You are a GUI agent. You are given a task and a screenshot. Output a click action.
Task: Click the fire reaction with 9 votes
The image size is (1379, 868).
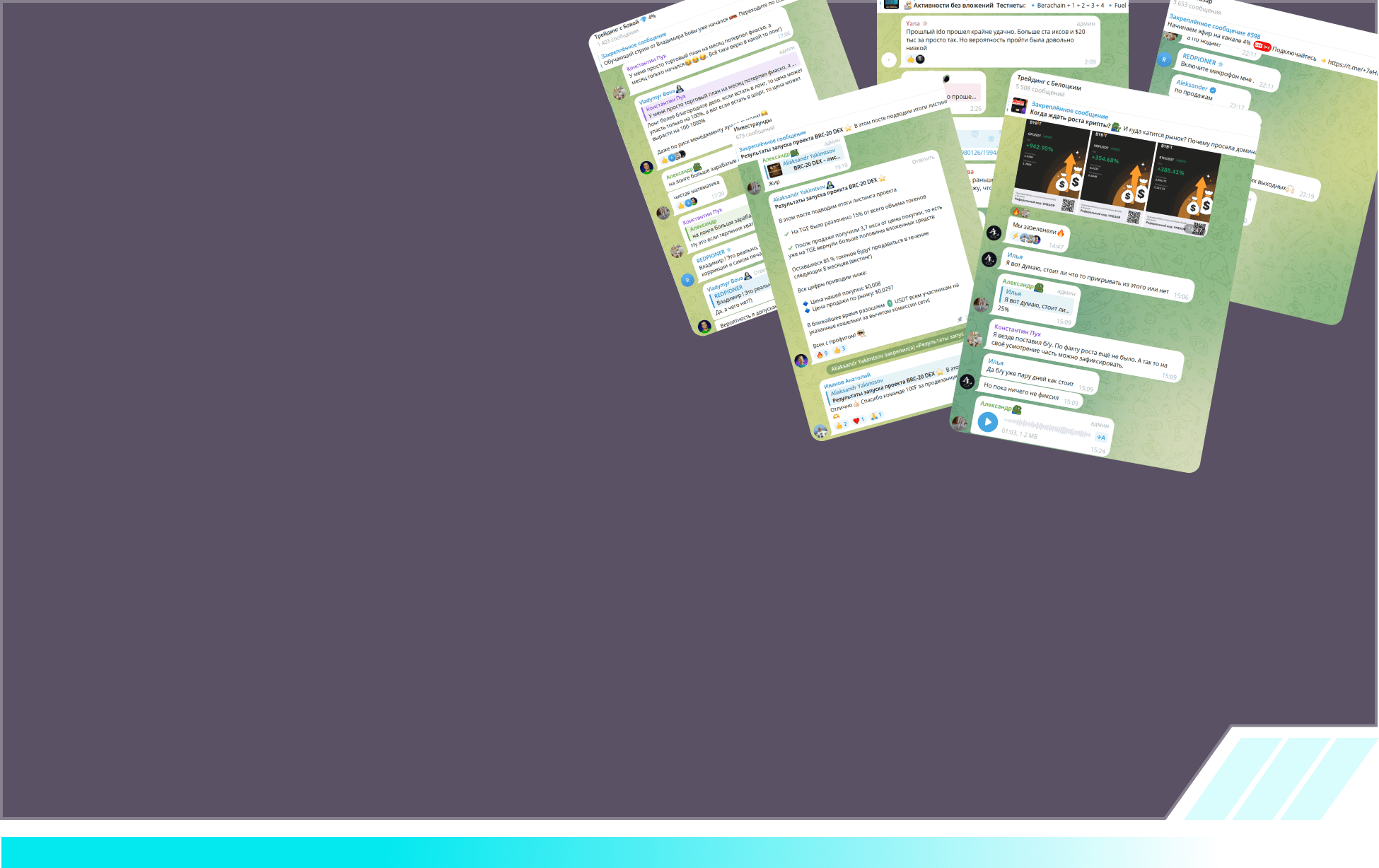[822, 353]
